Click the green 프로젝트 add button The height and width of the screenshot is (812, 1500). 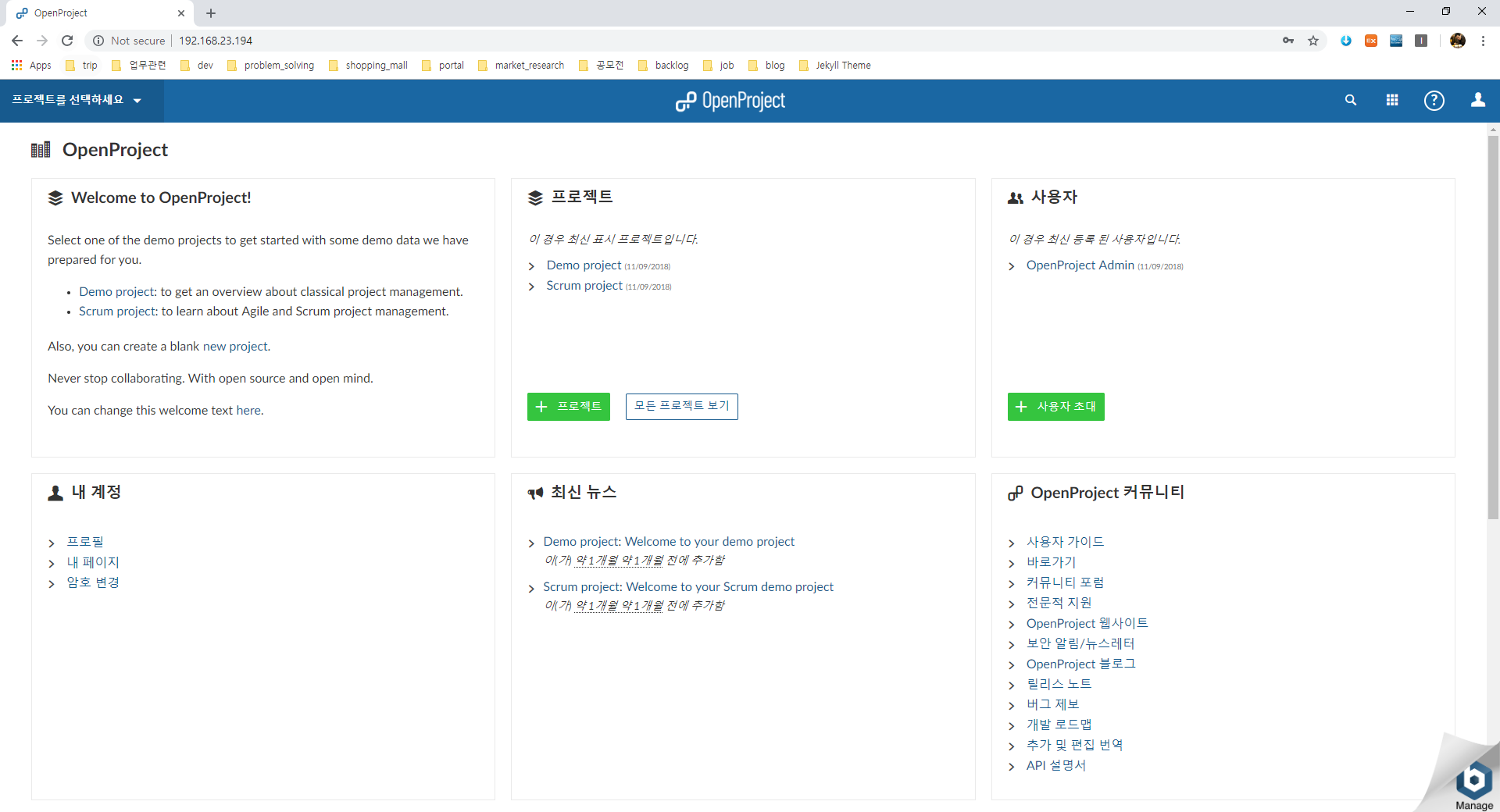click(569, 406)
